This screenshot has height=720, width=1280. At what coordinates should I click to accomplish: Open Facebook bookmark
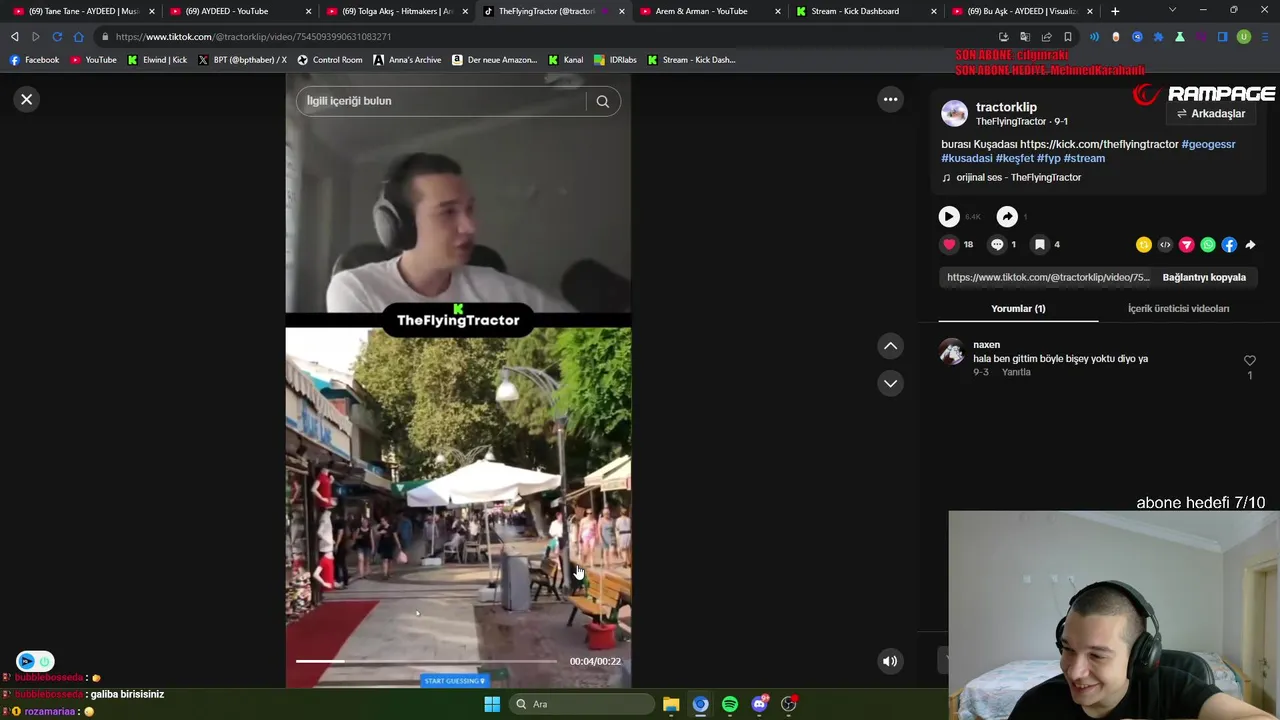(34, 60)
